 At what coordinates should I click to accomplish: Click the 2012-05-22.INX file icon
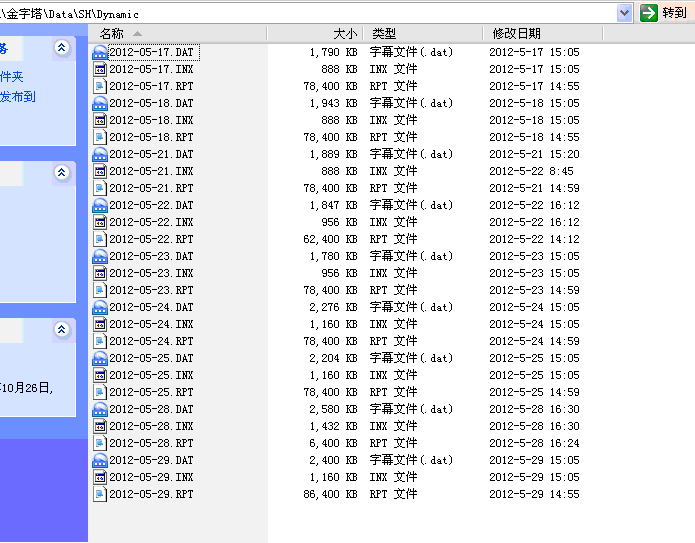tap(100, 222)
